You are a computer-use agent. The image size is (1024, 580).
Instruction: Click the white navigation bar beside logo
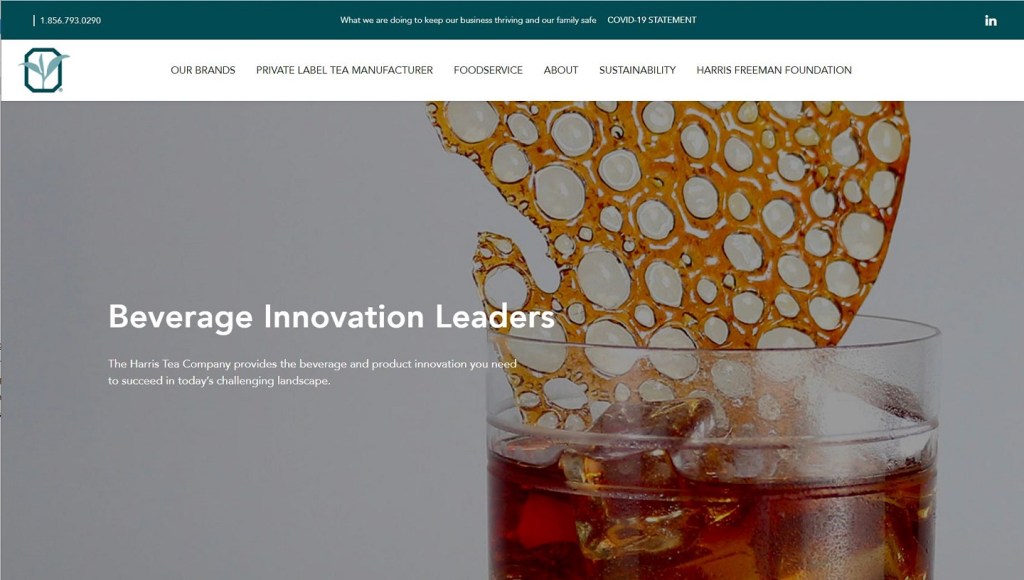coord(118,70)
